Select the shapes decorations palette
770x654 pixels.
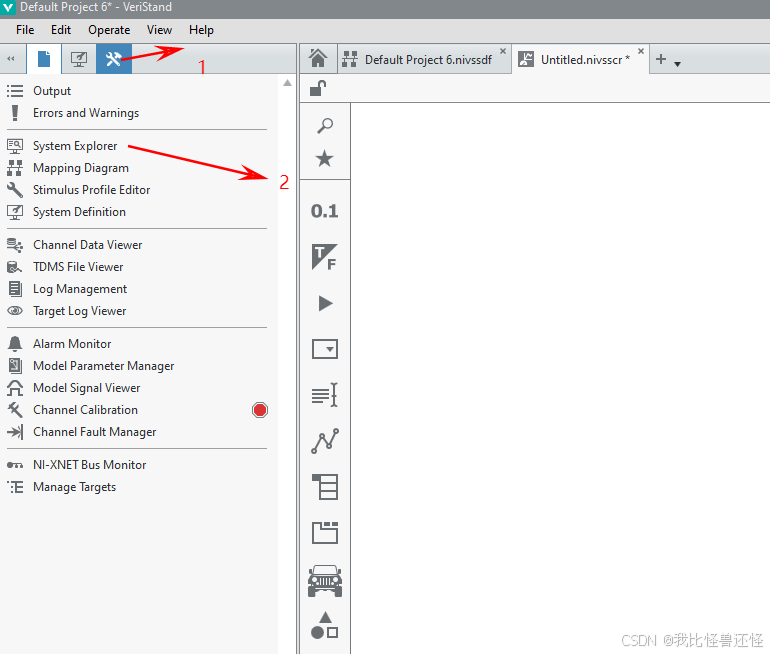point(325,625)
